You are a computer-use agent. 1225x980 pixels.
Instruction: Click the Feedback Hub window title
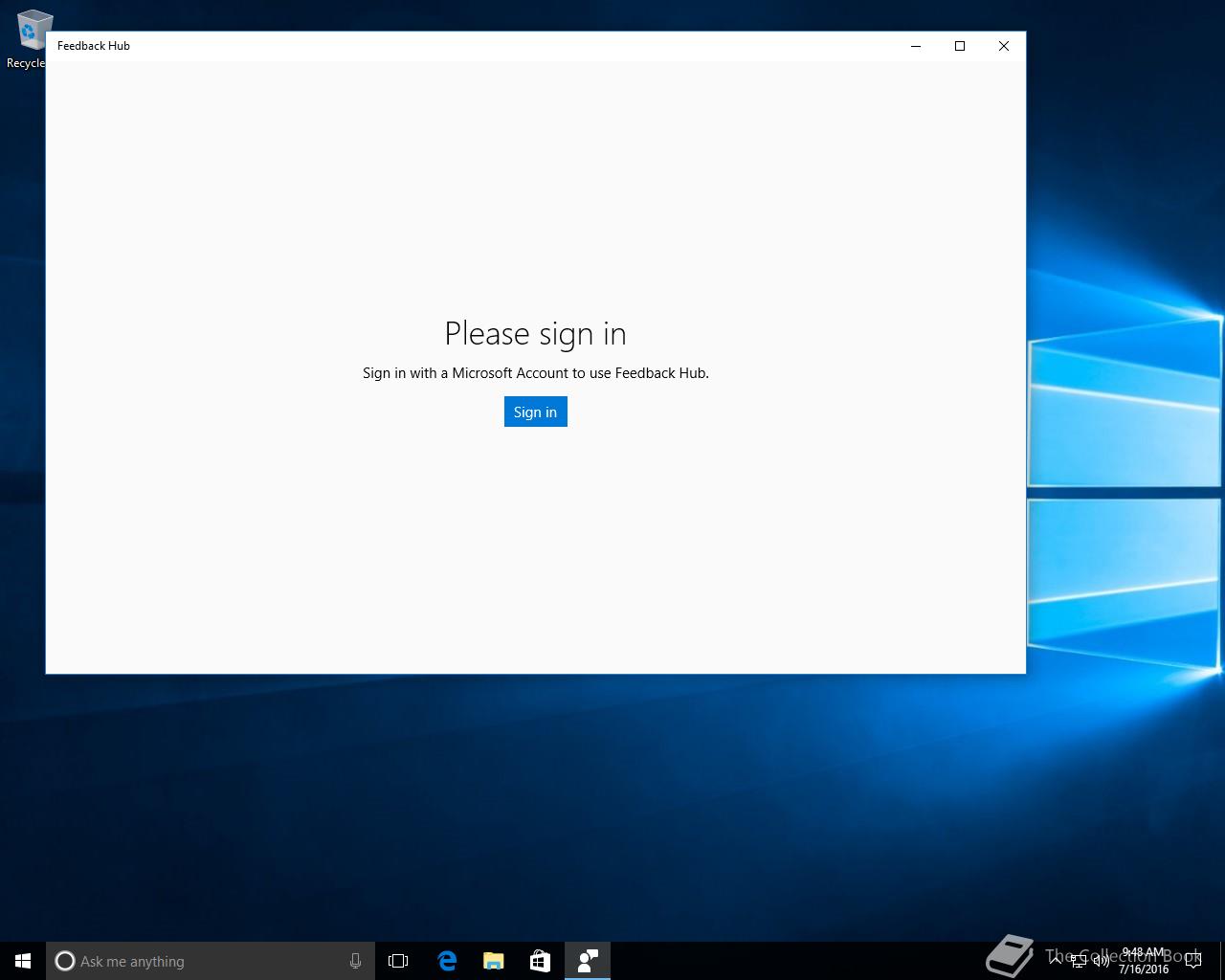[x=94, y=46]
